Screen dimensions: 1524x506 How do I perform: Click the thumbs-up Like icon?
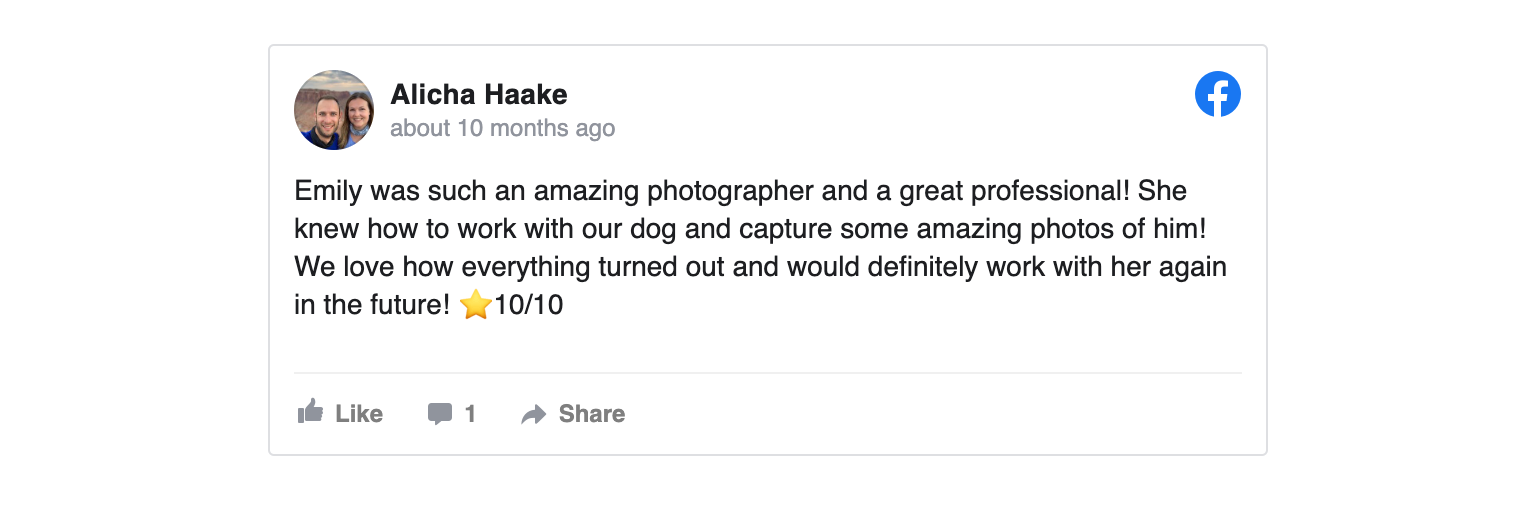pos(311,412)
